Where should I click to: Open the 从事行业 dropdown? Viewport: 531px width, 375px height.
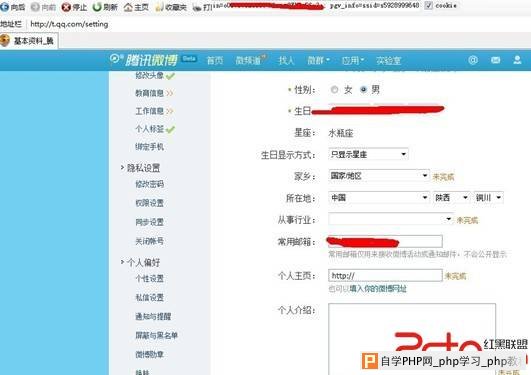[391, 219]
